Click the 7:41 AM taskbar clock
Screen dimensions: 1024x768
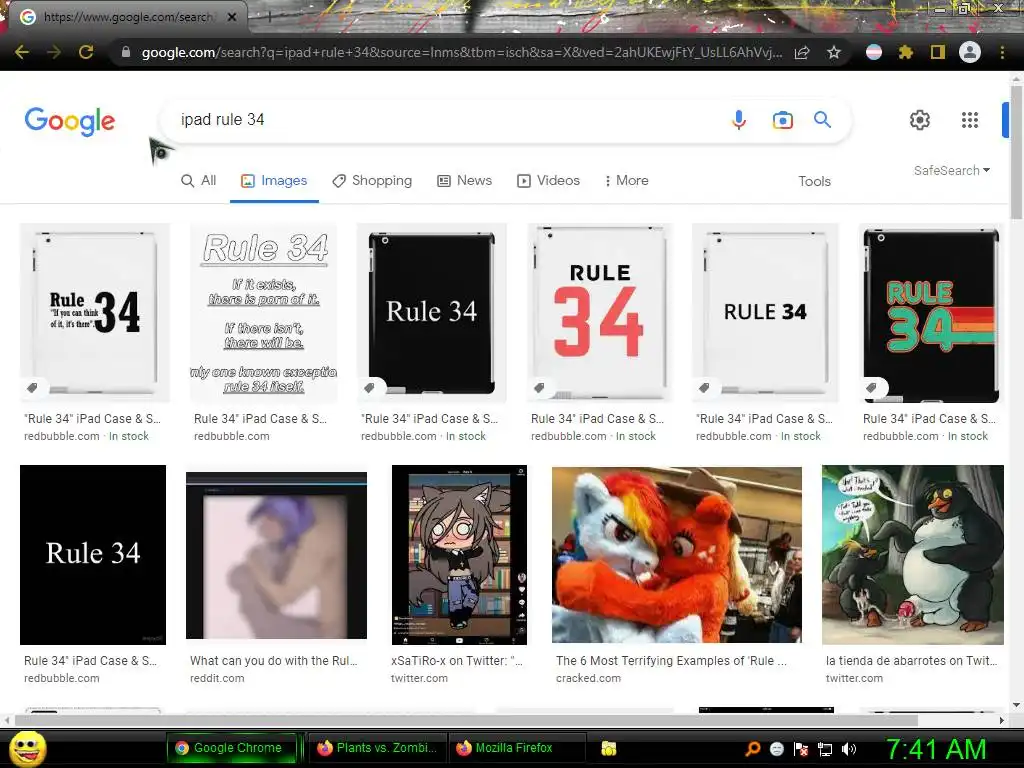pyautogui.click(x=936, y=749)
